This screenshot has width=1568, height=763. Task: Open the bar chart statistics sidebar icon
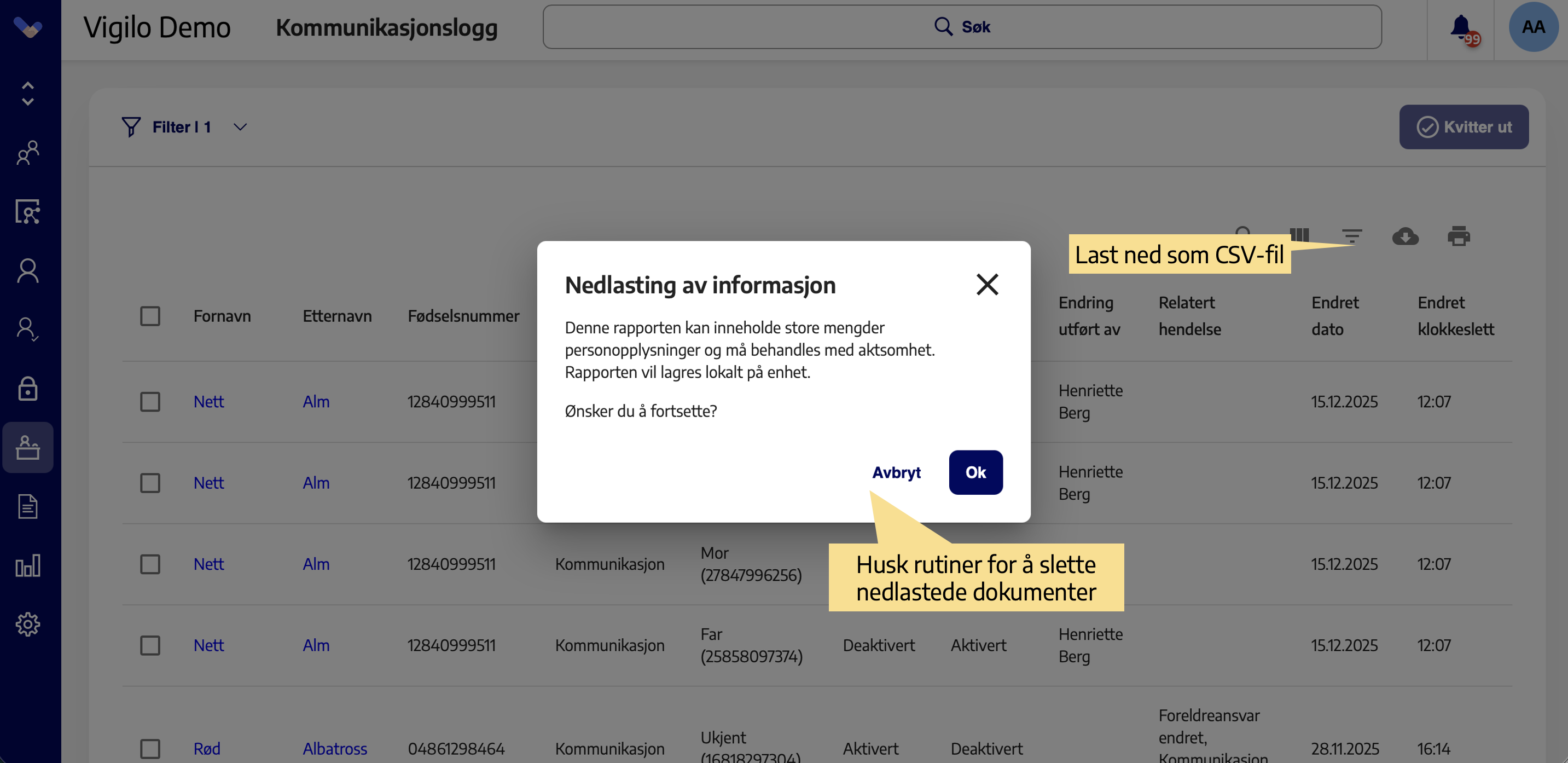click(28, 565)
